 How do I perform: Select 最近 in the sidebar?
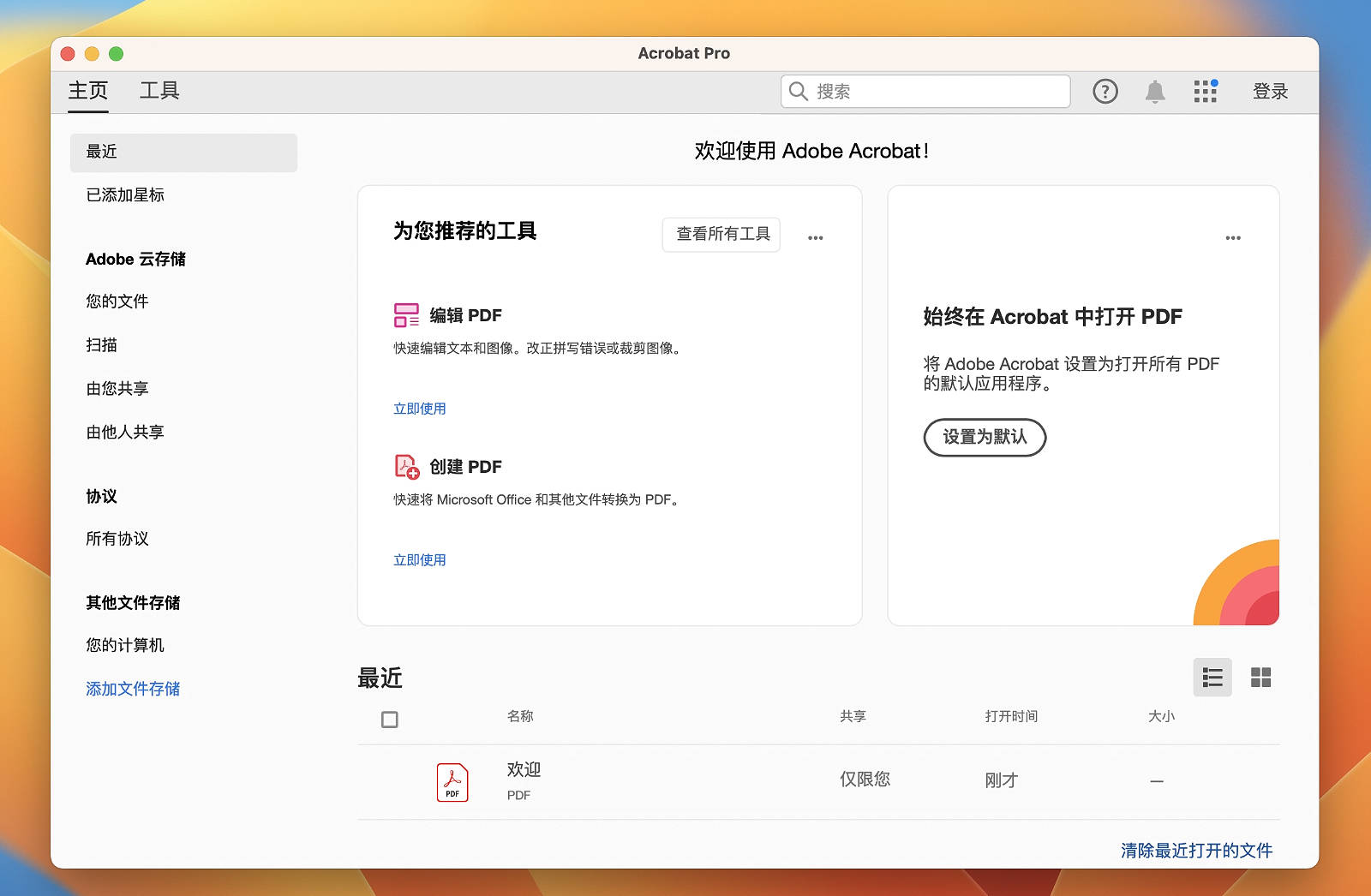click(x=183, y=152)
